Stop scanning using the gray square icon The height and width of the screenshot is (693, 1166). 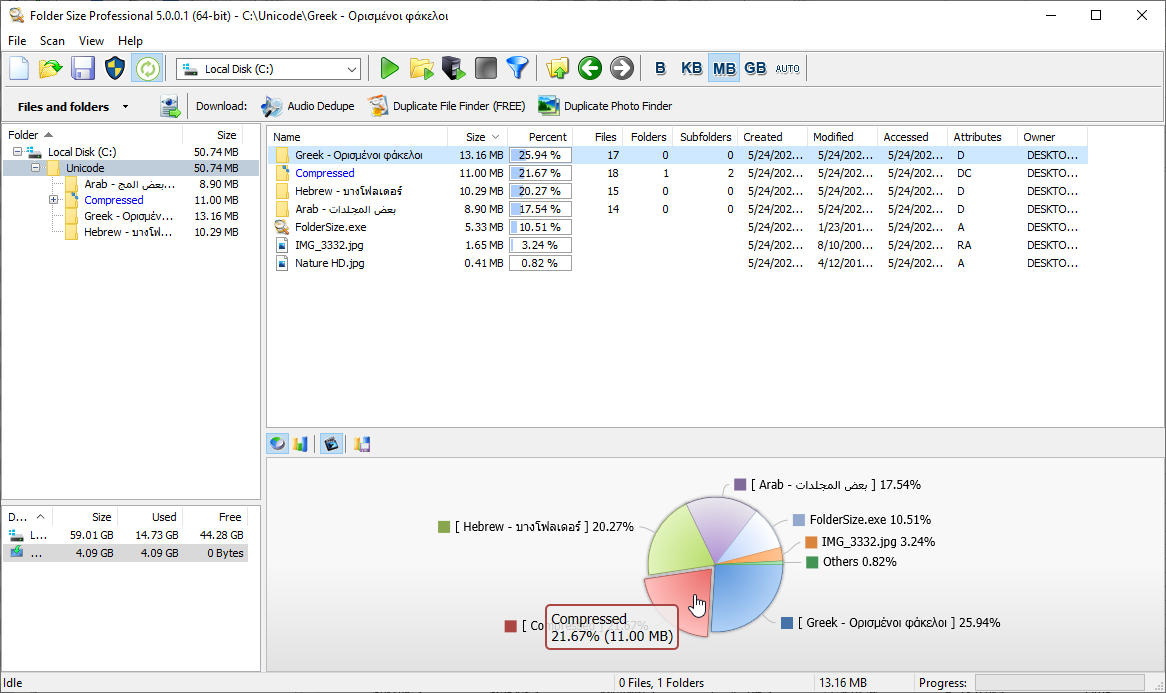pos(486,68)
